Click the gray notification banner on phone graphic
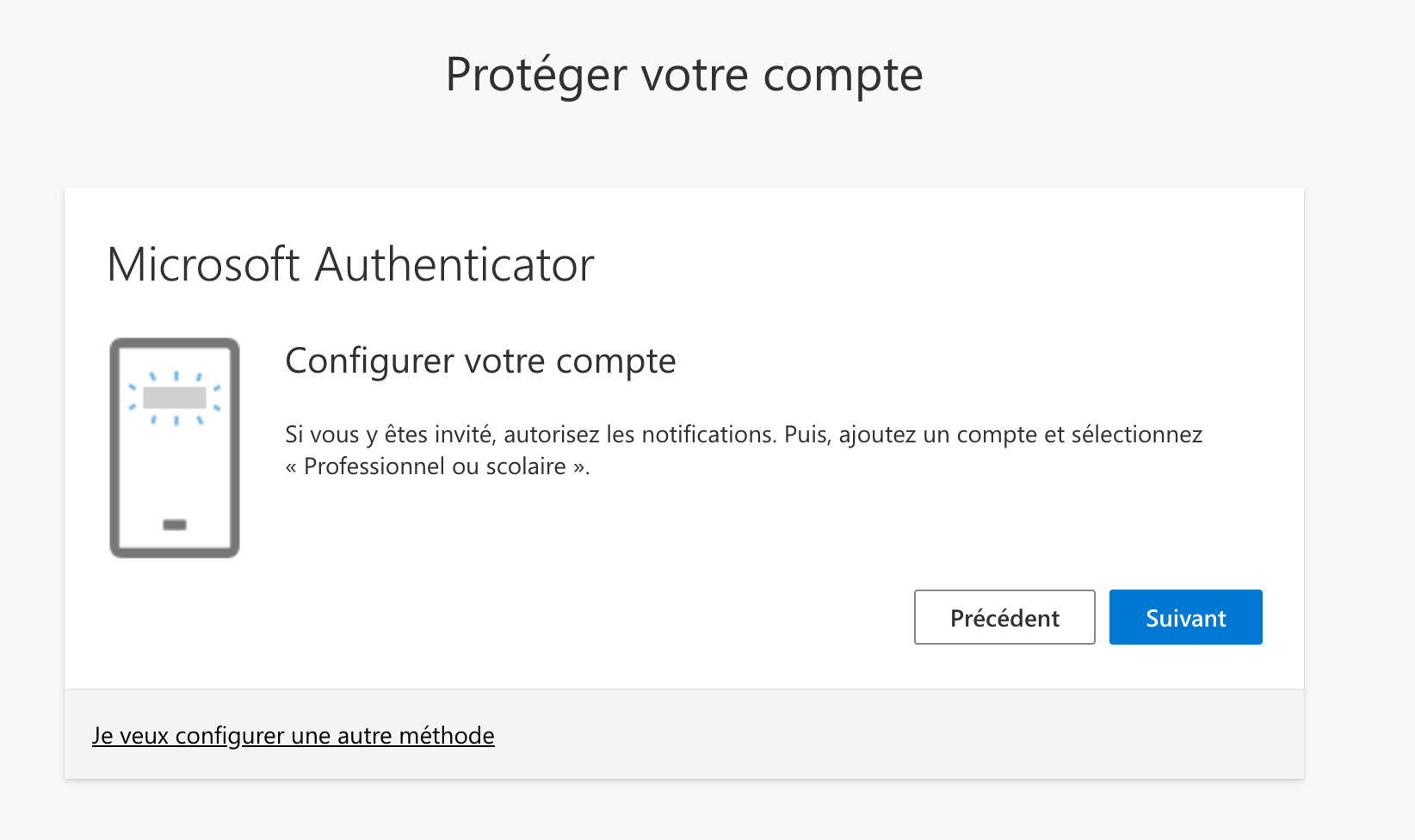The width and height of the screenshot is (1415, 840). click(175, 398)
